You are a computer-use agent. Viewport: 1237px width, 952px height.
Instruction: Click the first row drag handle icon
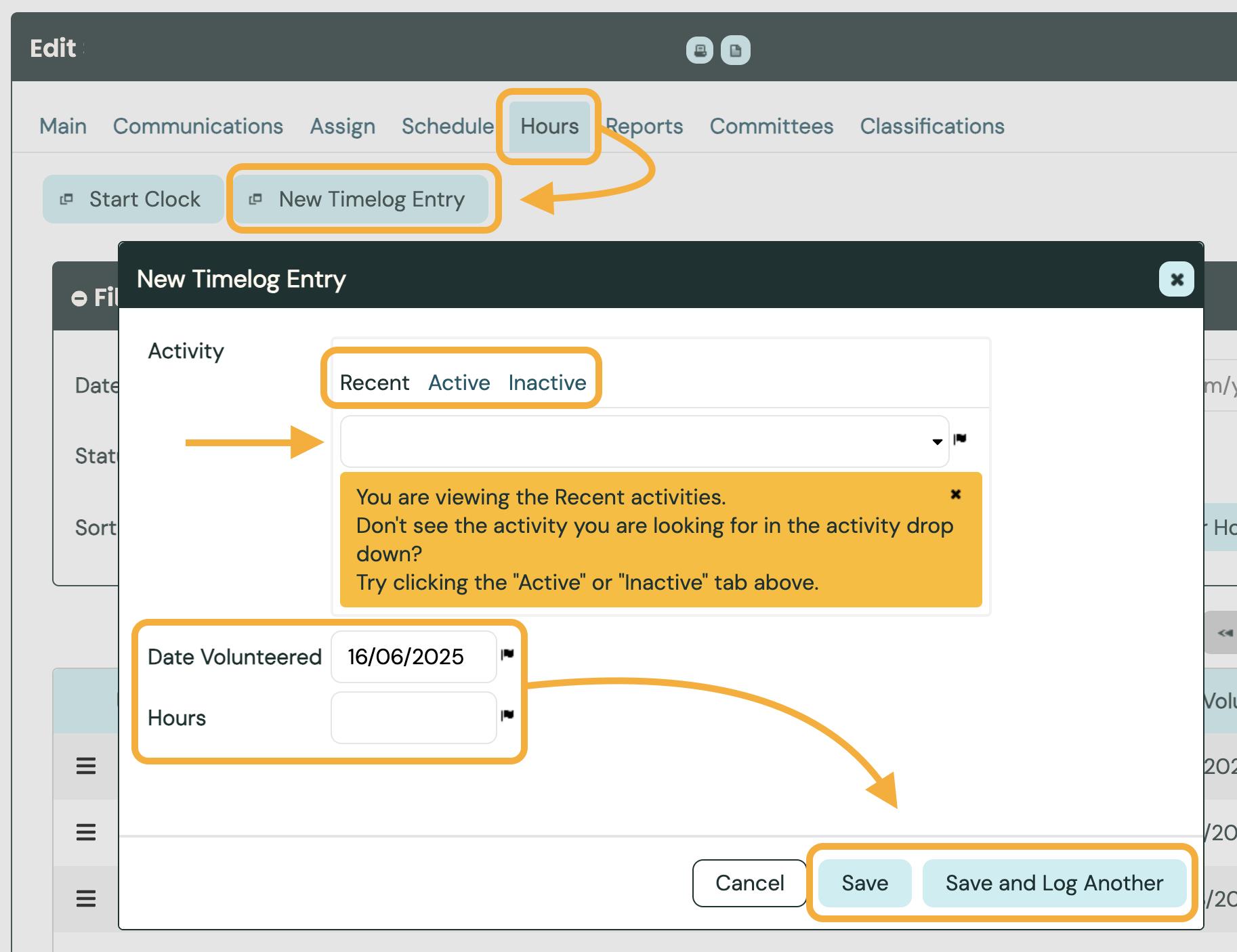pyautogui.click(x=86, y=766)
